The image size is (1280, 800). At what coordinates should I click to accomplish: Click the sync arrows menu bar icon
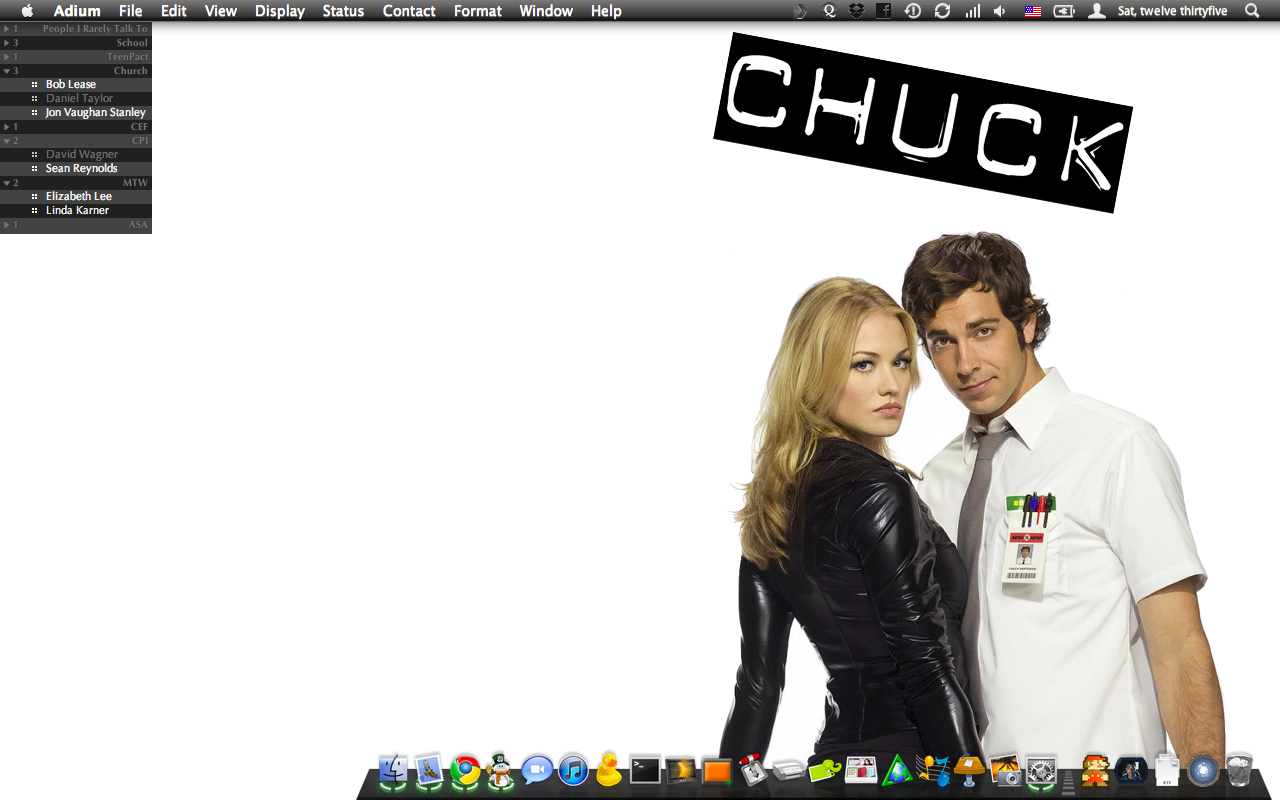coord(942,11)
